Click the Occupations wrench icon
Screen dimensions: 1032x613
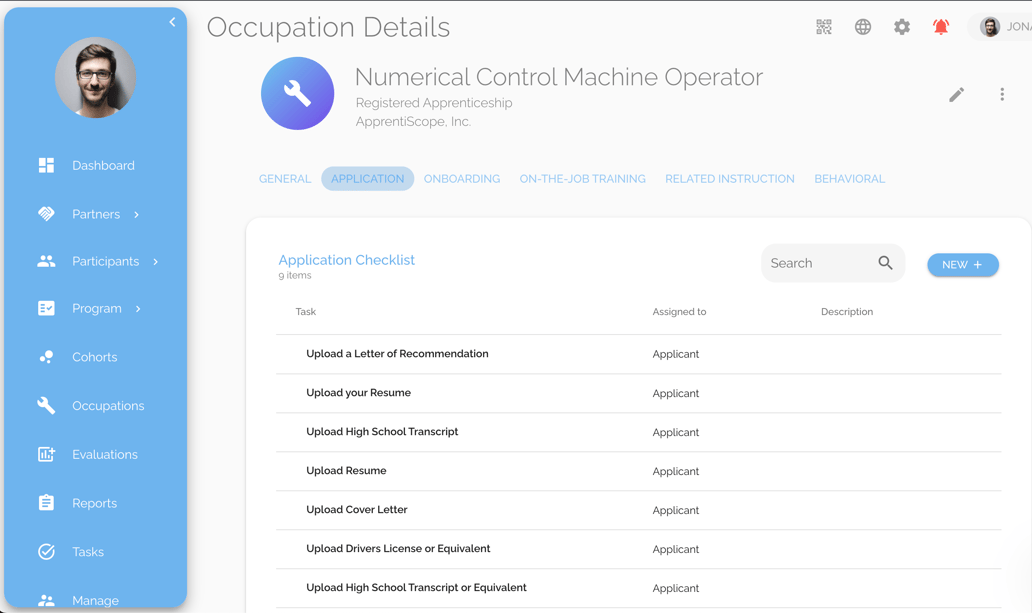(x=46, y=405)
